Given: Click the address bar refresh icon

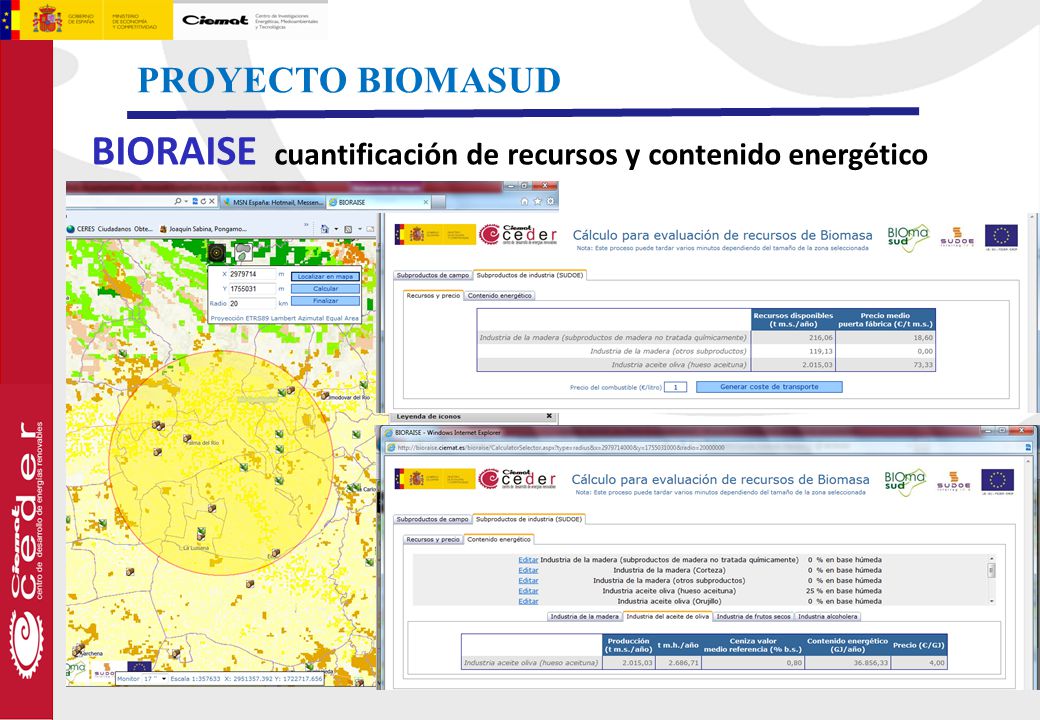Looking at the screenshot, I should (203, 201).
